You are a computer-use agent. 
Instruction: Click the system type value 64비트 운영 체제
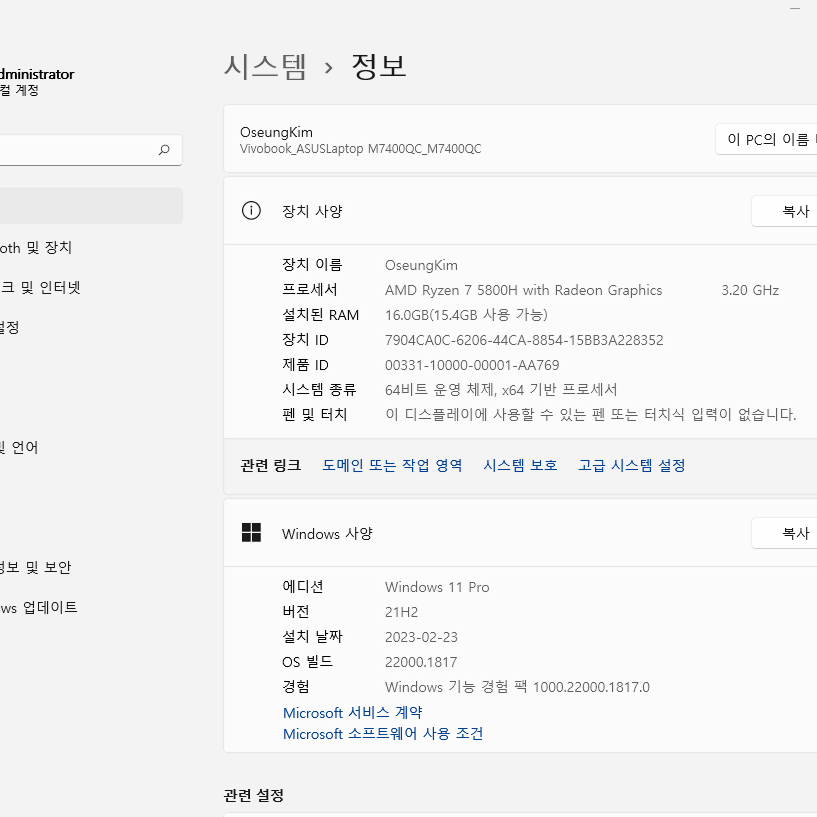tap(501, 389)
